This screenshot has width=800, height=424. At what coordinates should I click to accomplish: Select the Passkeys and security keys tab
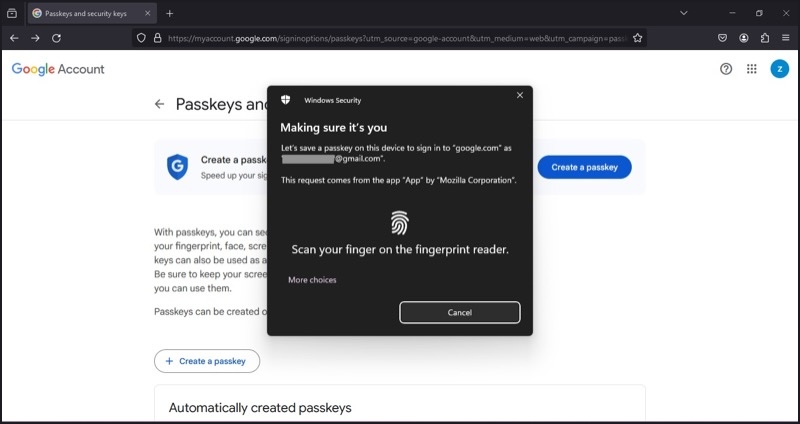[92, 14]
